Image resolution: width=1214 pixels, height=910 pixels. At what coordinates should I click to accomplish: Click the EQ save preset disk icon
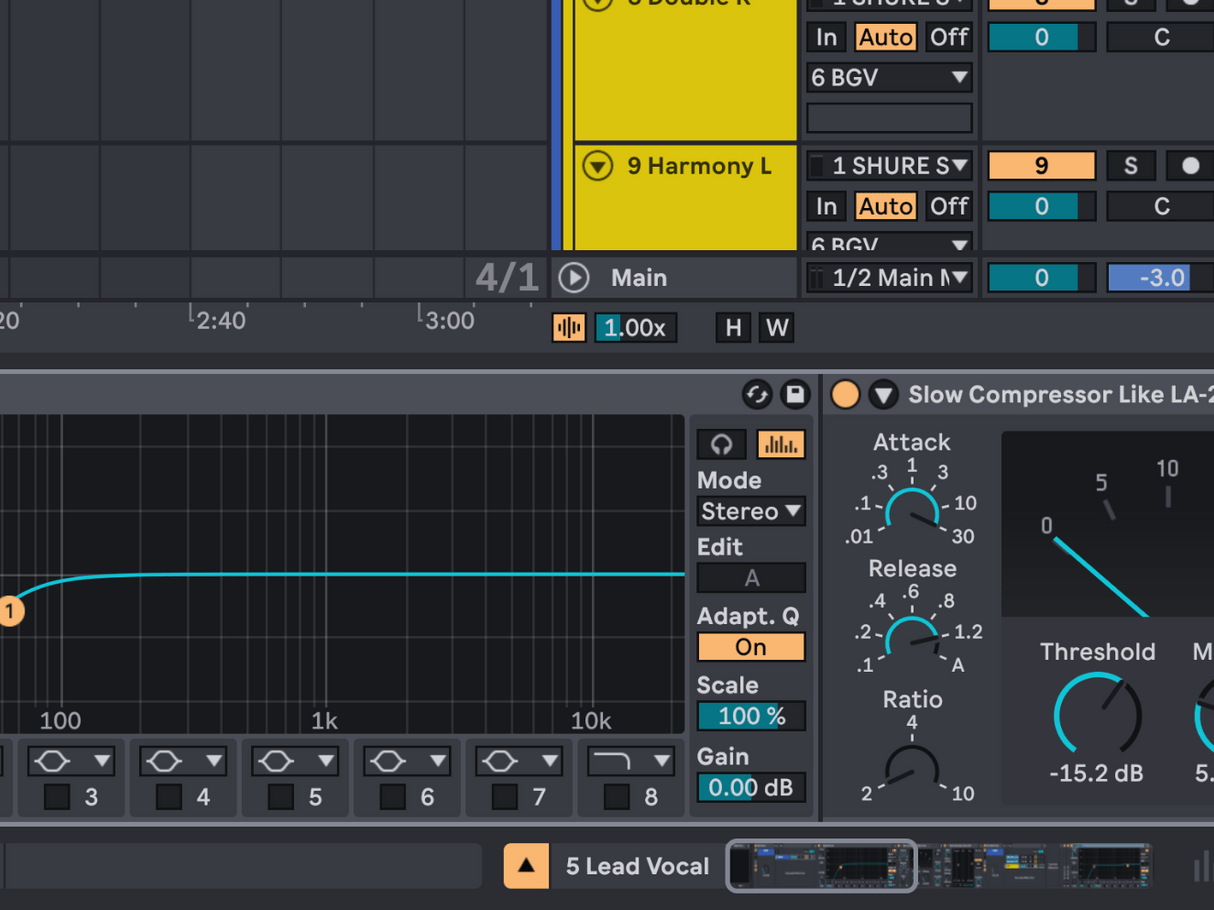[795, 394]
